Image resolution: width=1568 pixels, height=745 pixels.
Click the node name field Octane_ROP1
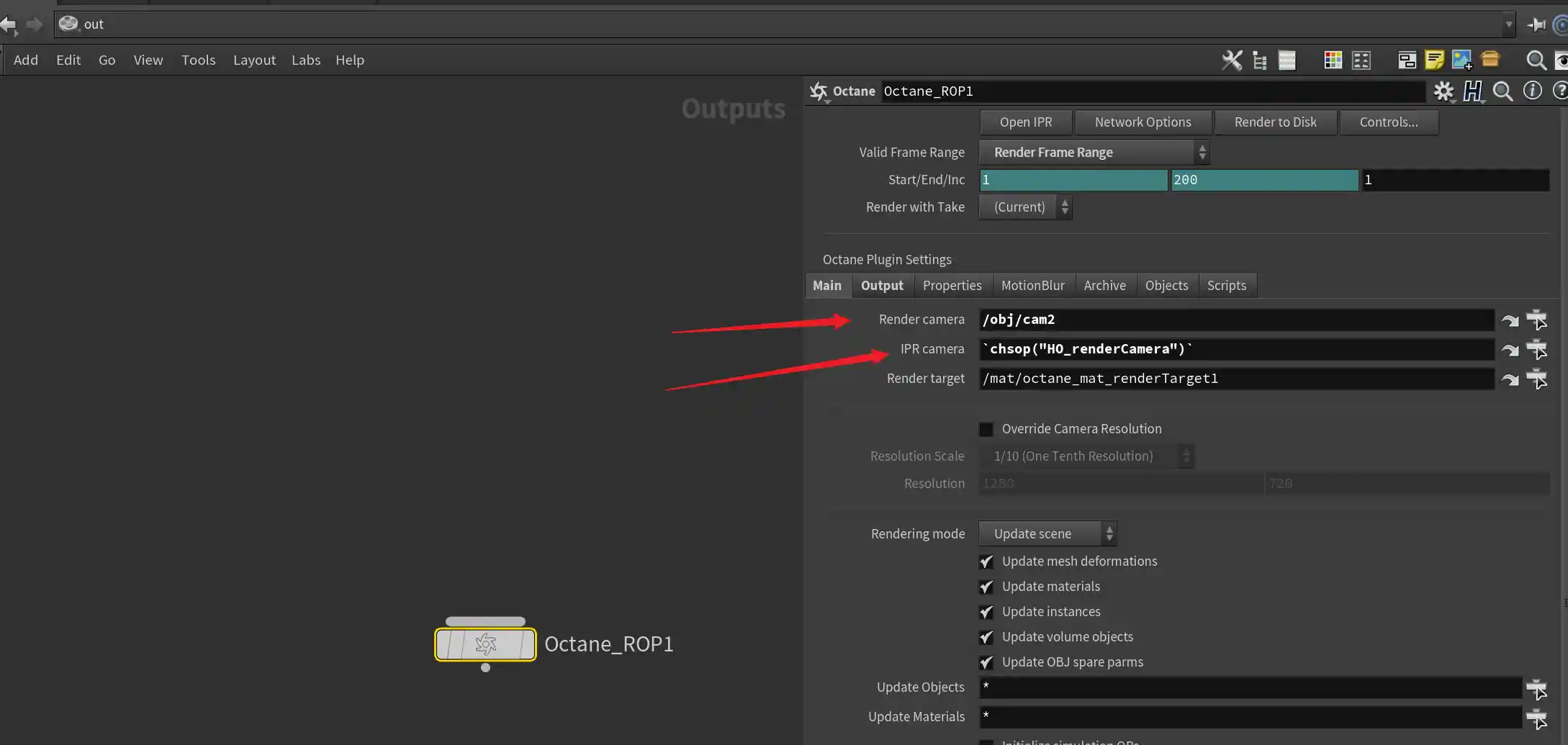coord(1153,91)
